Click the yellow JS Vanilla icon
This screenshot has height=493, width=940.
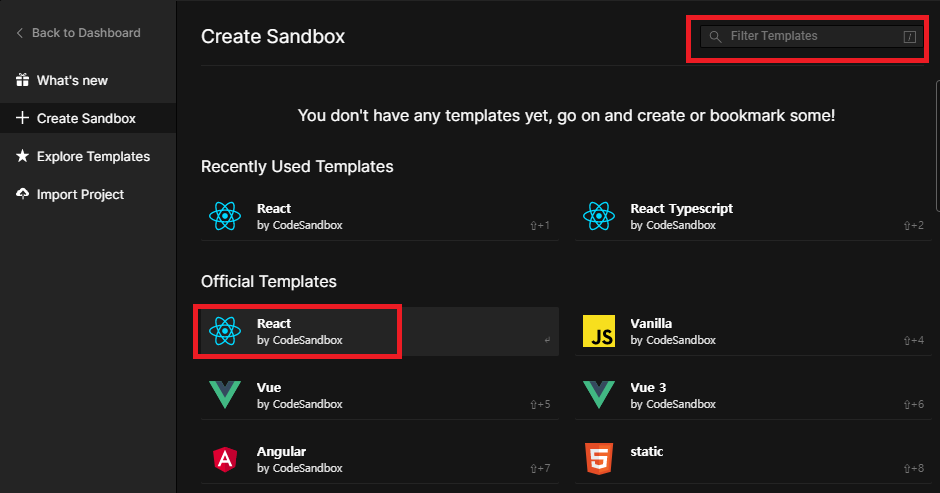[x=599, y=331]
